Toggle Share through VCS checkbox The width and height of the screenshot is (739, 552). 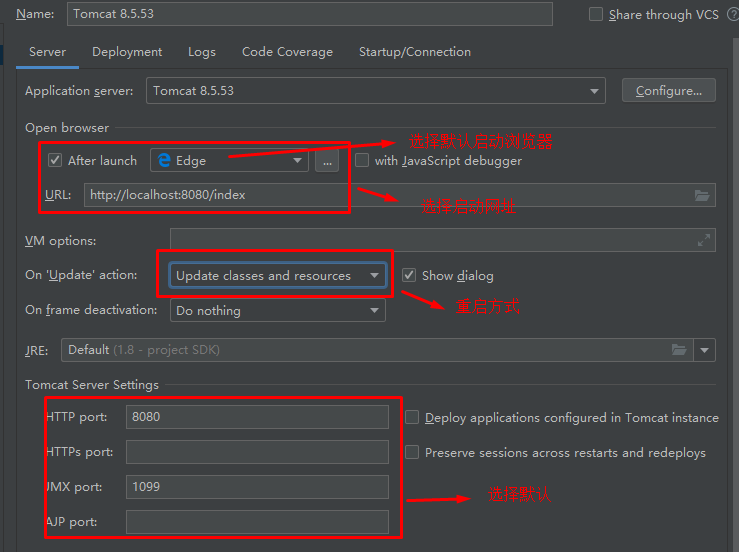[596, 14]
